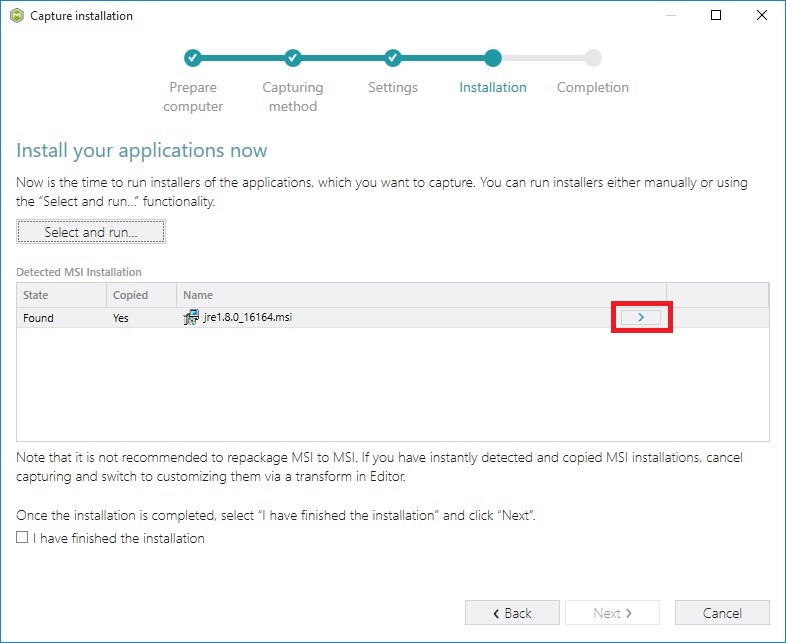Maximize the Capture installation window

(x=716, y=15)
